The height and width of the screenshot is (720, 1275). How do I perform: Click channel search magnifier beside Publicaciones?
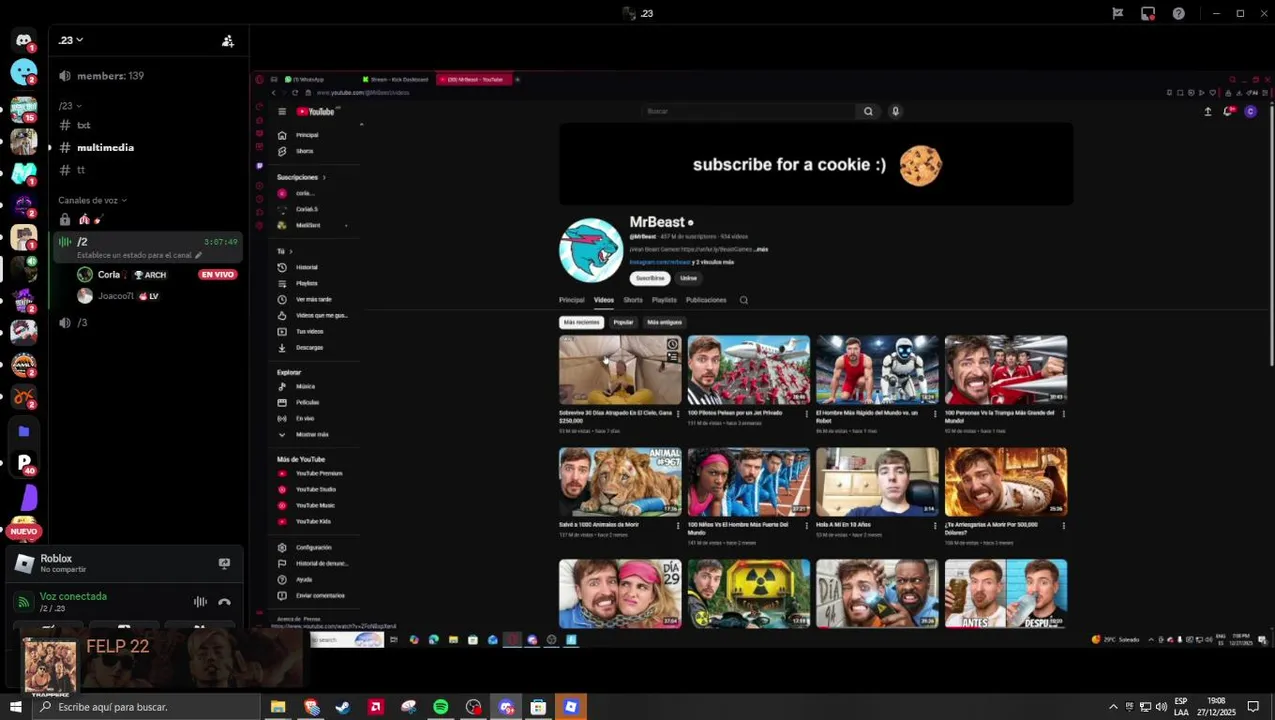743,300
